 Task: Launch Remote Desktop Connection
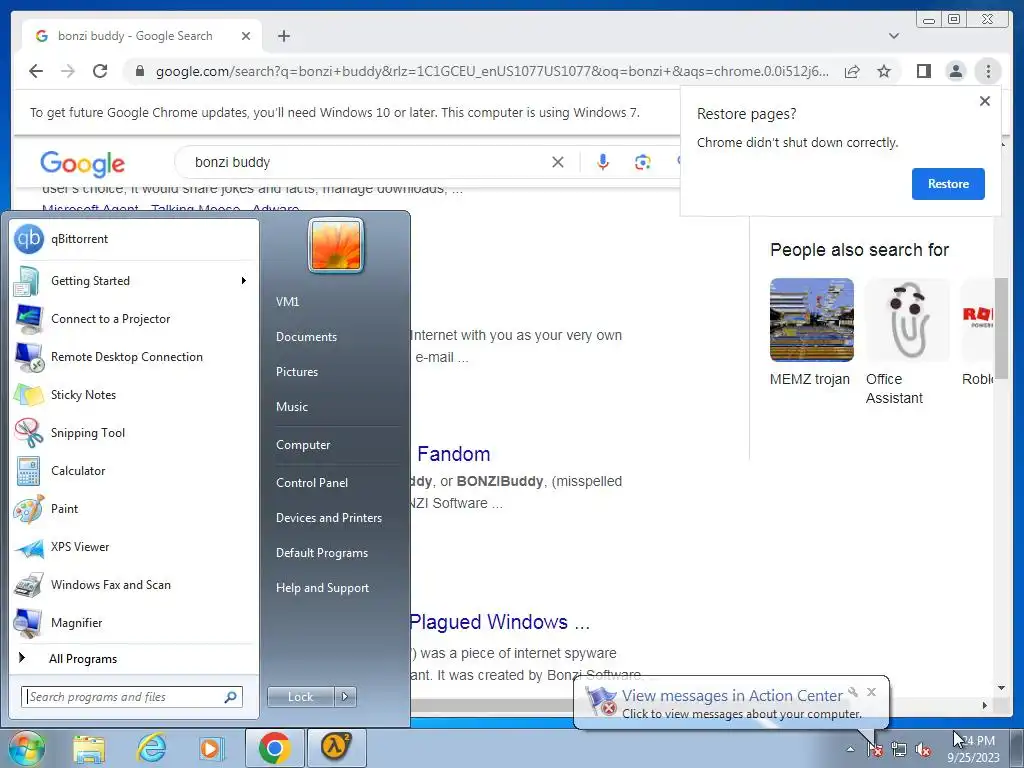[133, 357]
